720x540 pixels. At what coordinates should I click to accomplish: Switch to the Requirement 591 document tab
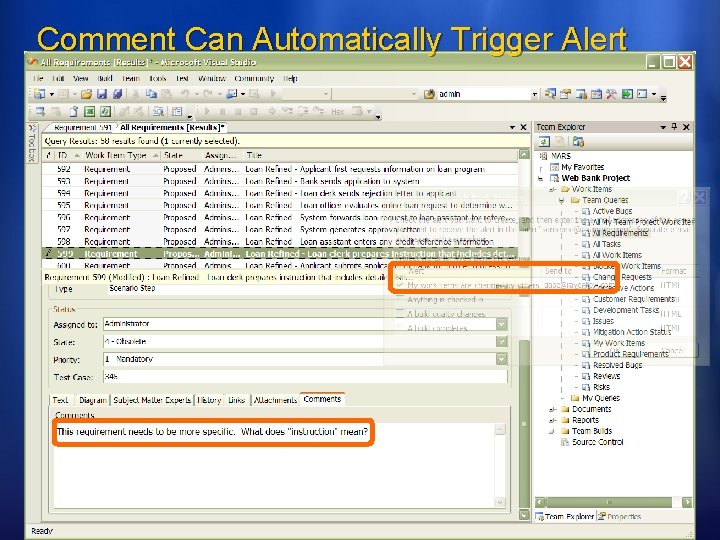click(83, 127)
